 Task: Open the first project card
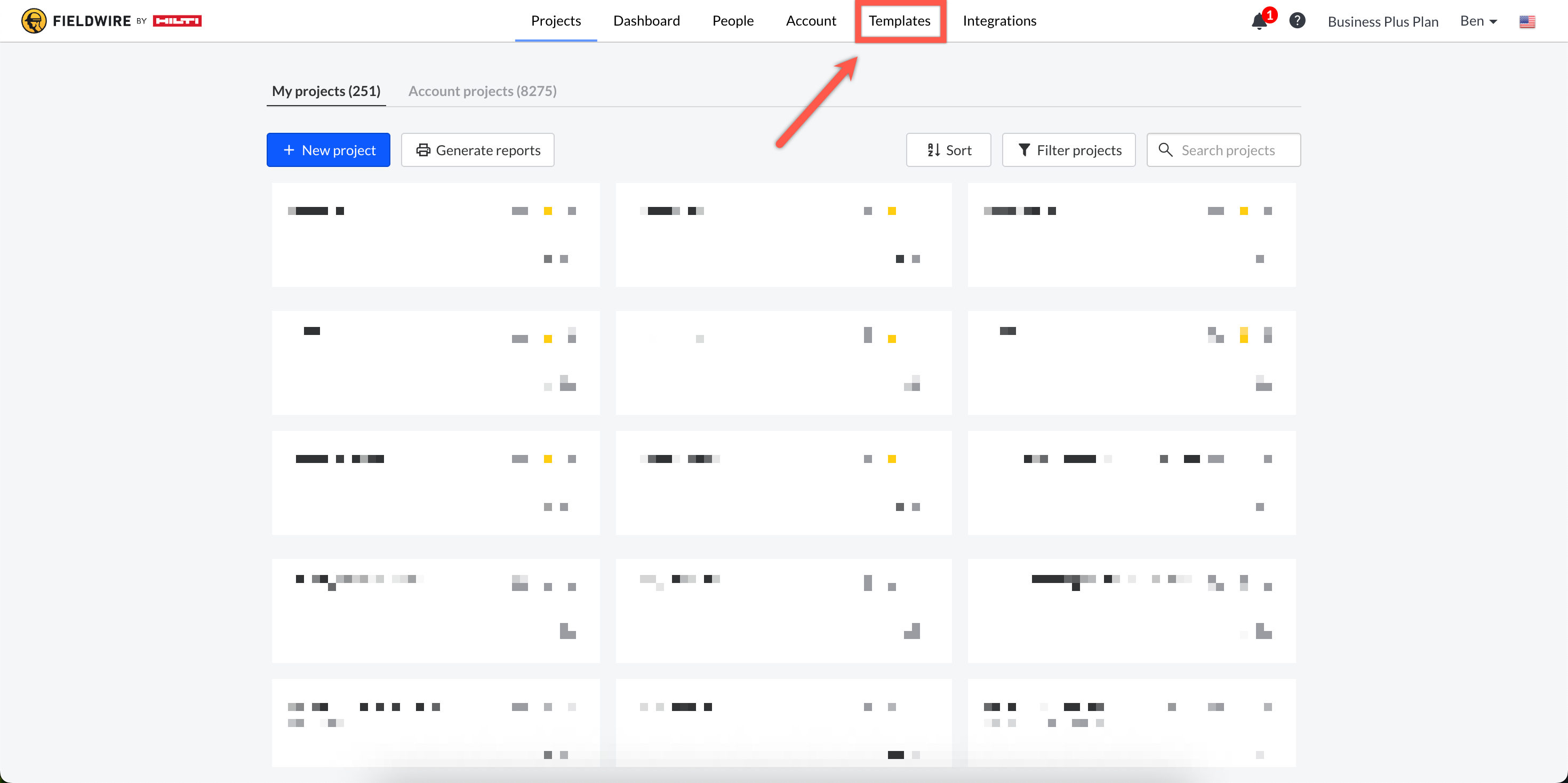[x=435, y=235]
